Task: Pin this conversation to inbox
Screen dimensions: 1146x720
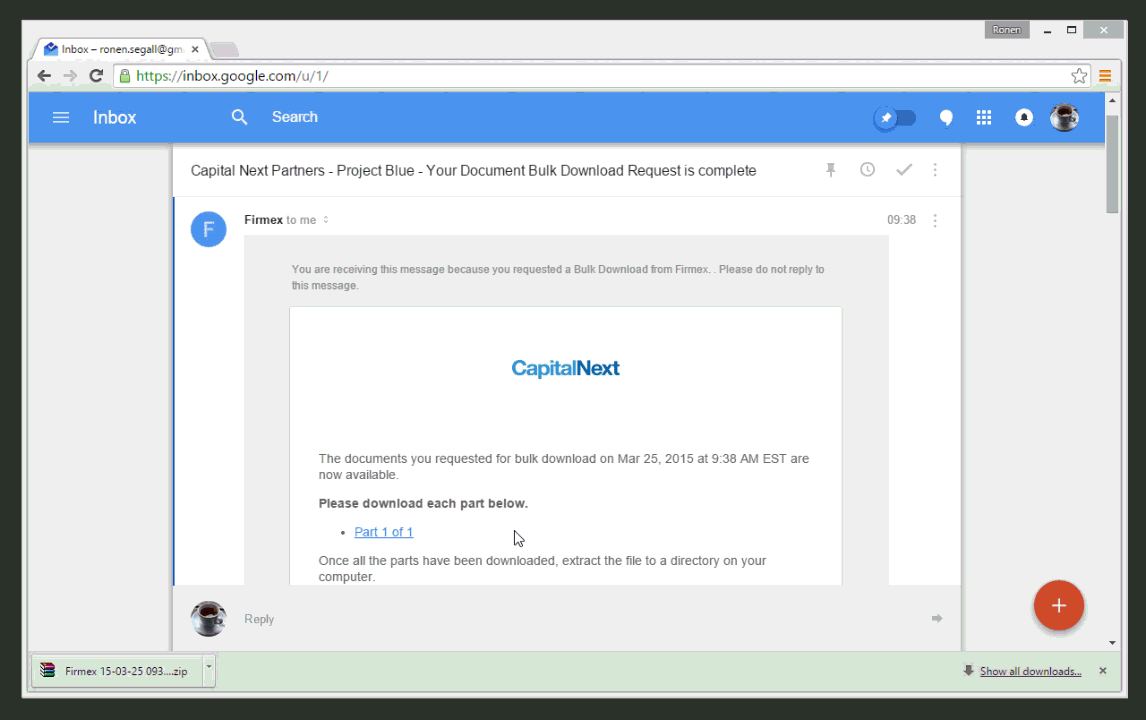Action: click(x=830, y=170)
